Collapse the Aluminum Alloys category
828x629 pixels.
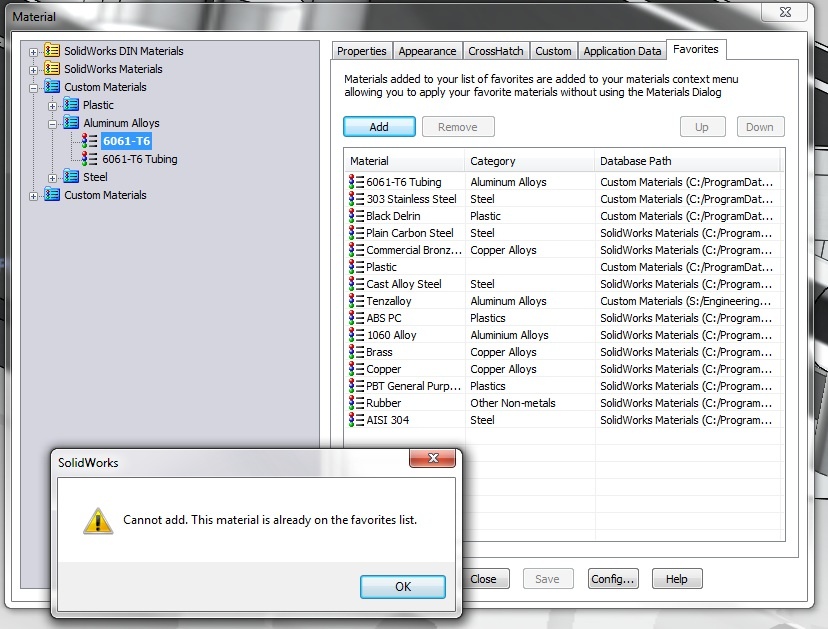[52, 124]
